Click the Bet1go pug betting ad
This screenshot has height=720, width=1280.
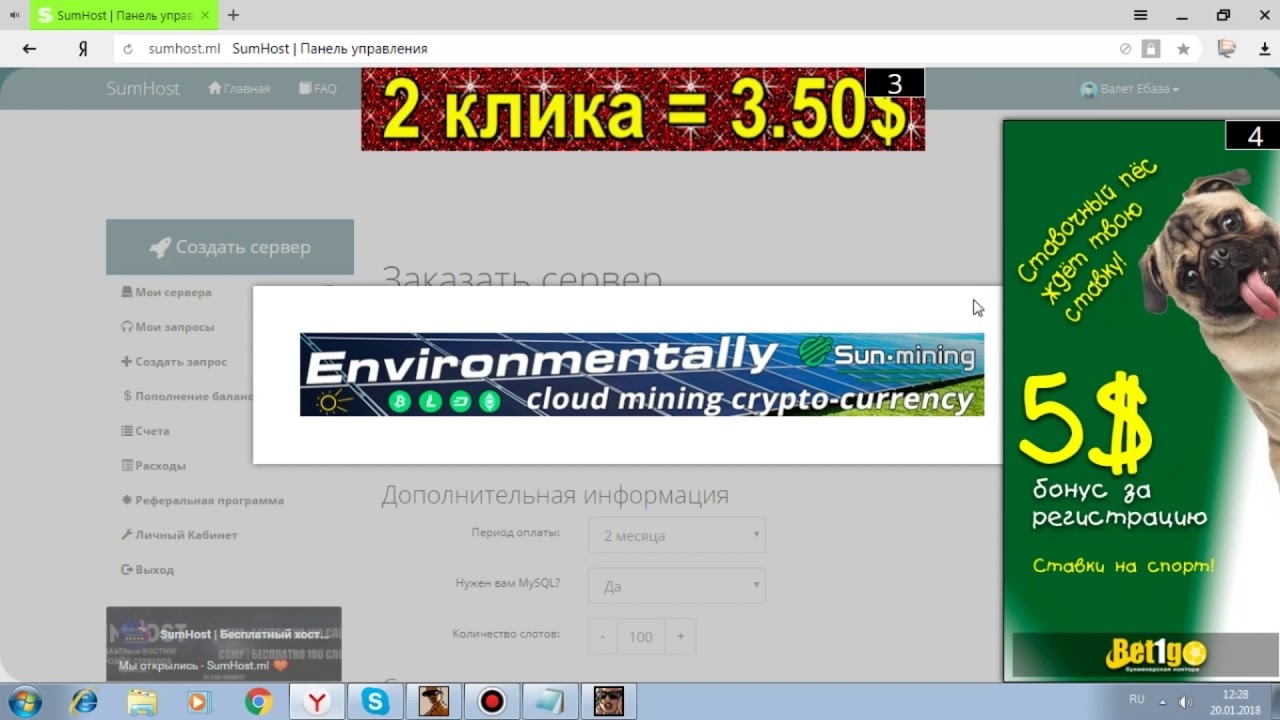pyautogui.click(x=1141, y=401)
